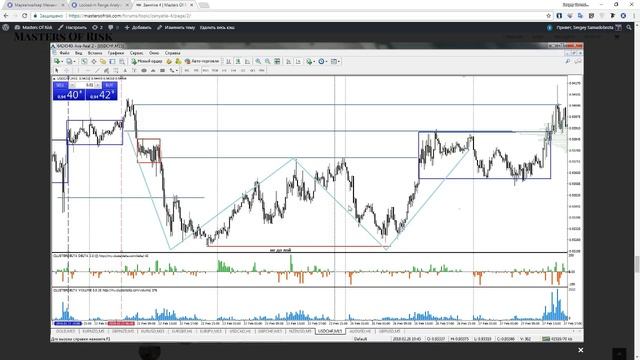Bookmark page with the star icon
Image resolution: width=640 pixels, height=360 pixels.
tap(548, 16)
